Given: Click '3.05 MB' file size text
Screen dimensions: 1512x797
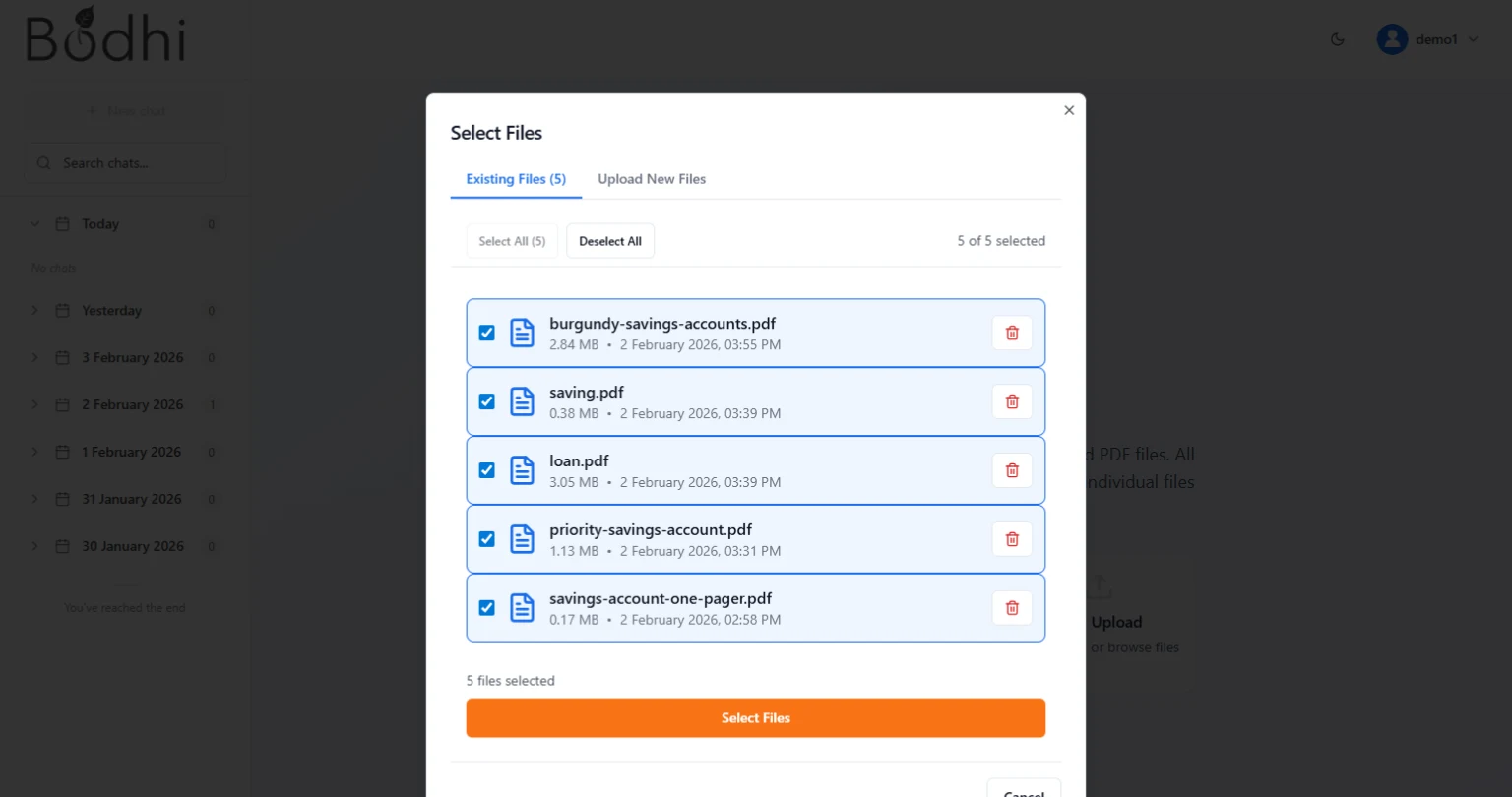Looking at the screenshot, I should tap(574, 483).
